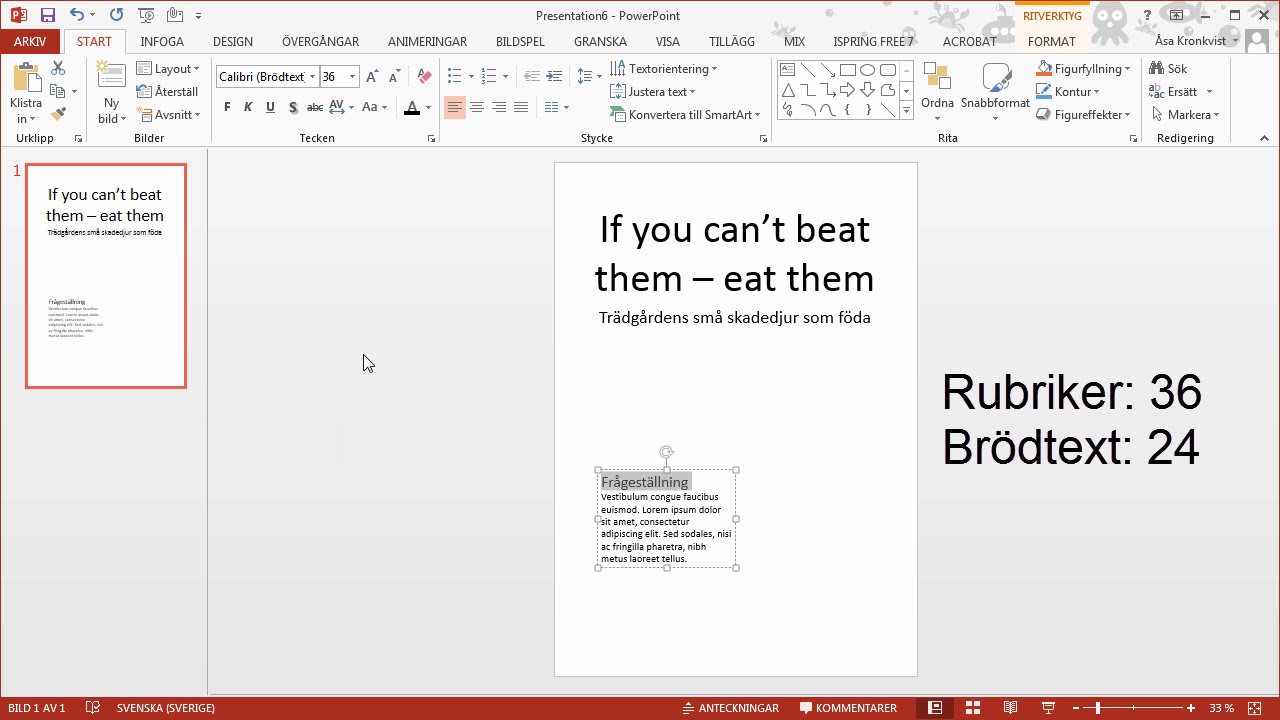Click the Format Painter brush icon
Viewport: 1280px width, 720px height.
click(x=58, y=115)
